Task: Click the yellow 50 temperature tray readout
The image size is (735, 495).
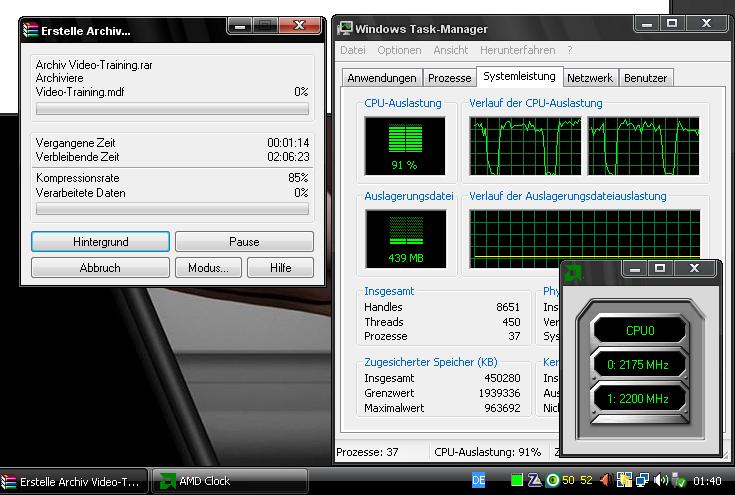Action: (568, 480)
